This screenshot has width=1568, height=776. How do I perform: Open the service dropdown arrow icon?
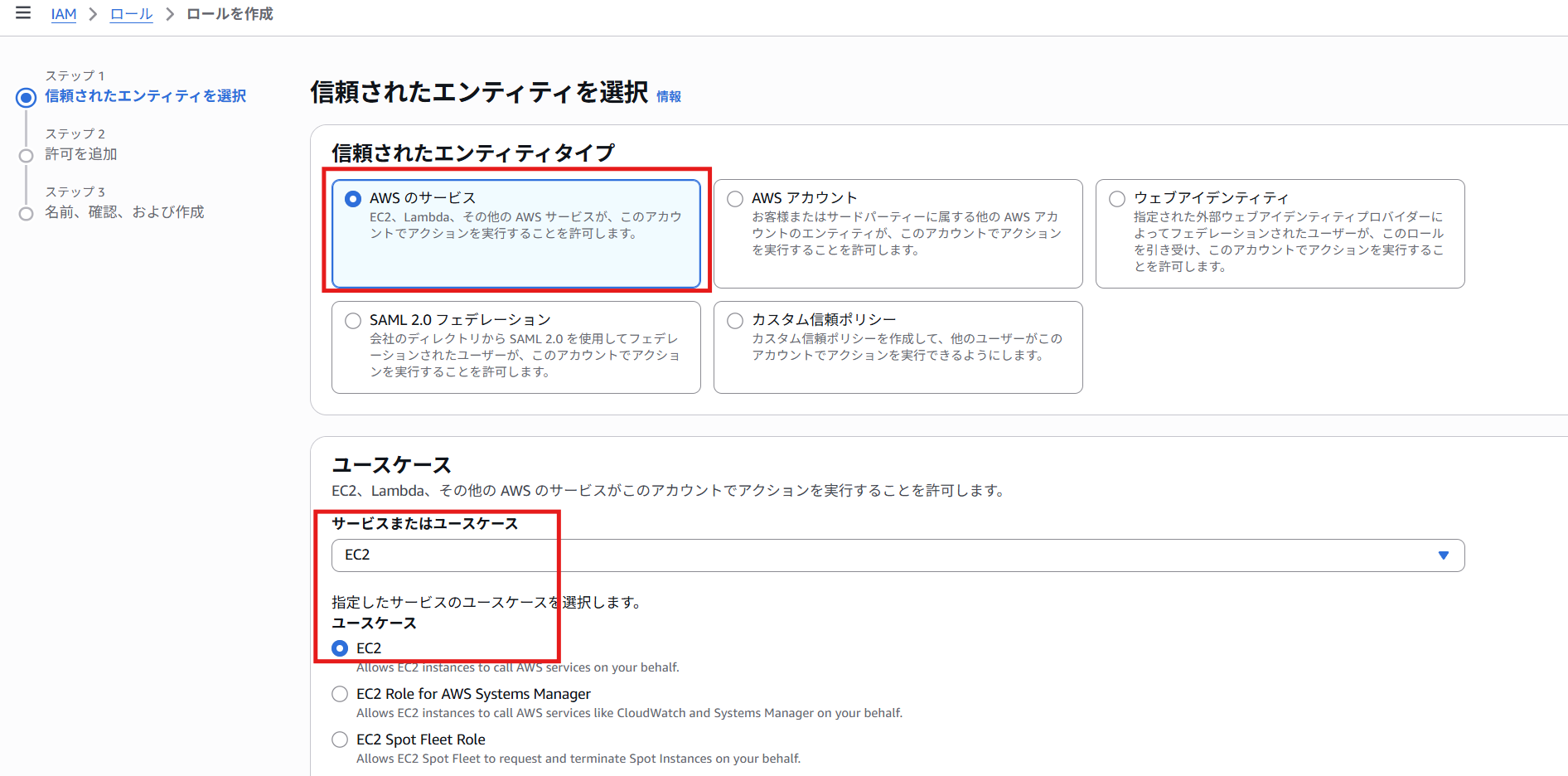pos(1443,555)
